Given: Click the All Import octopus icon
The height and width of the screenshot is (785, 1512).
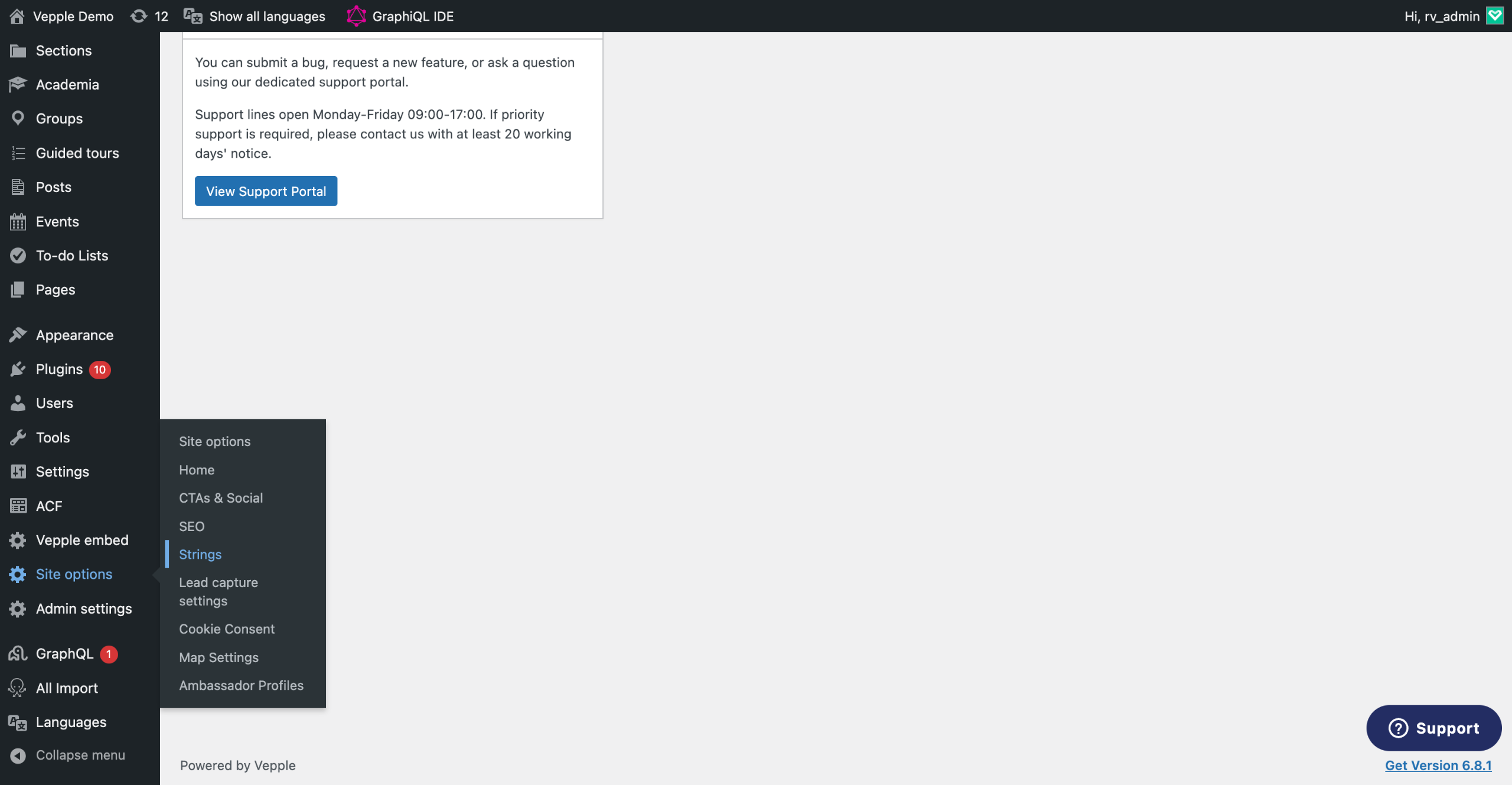Looking at the screenshot, I should tap(18, 688).
